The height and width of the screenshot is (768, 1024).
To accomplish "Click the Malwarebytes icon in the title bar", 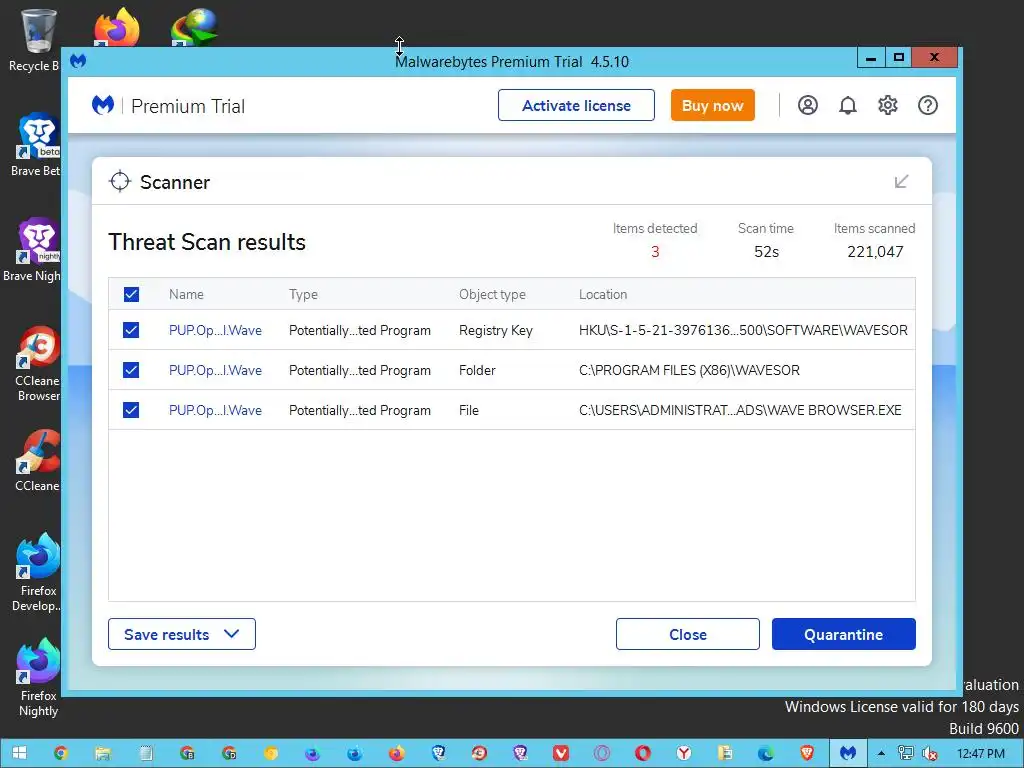I will (x=78, y=61).
